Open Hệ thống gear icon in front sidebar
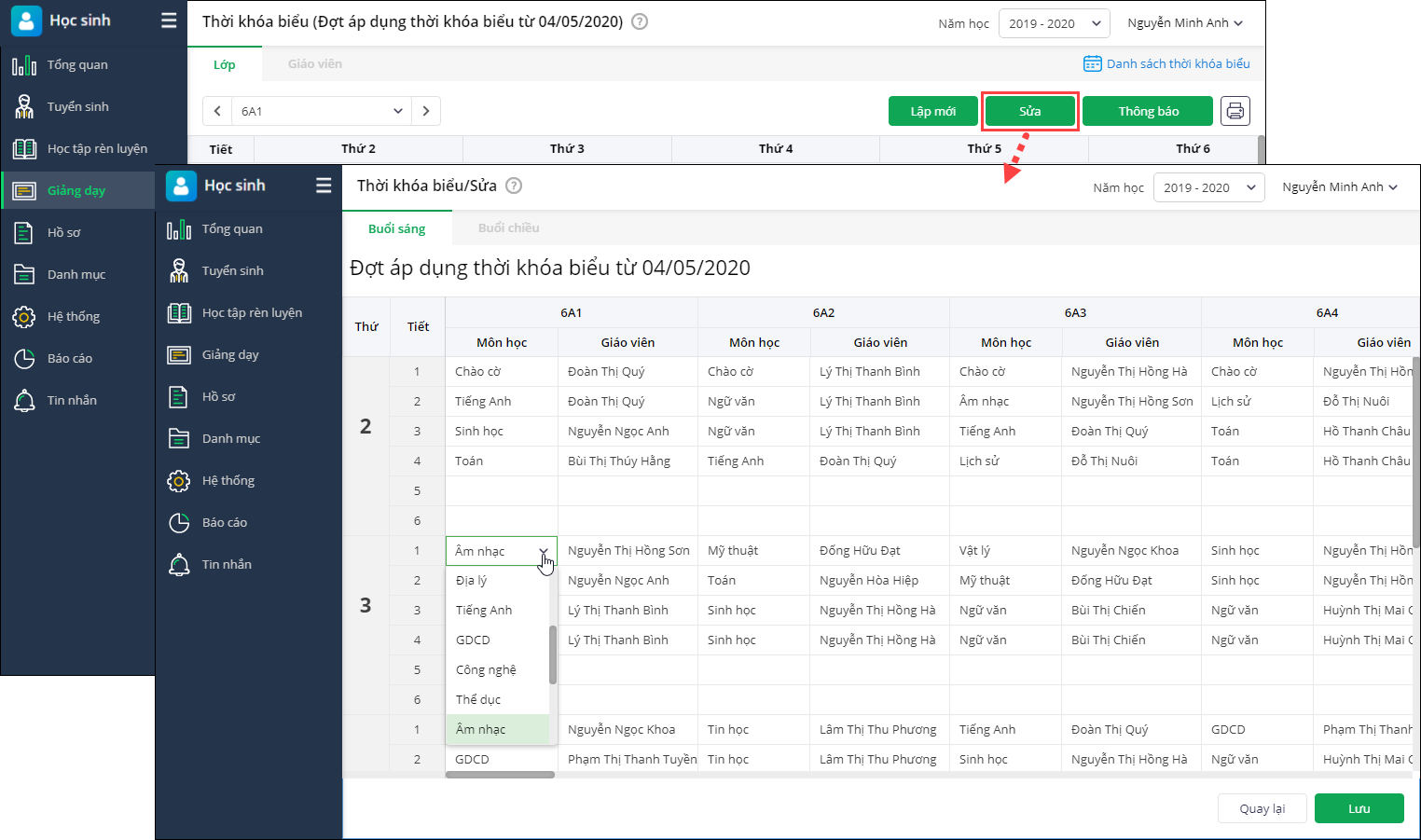 pyautogui.click(x=179, y=481)
